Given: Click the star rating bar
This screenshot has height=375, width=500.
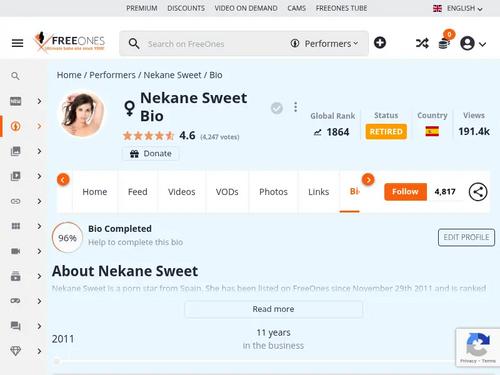Looking at the screenshot, I should 148,136.
